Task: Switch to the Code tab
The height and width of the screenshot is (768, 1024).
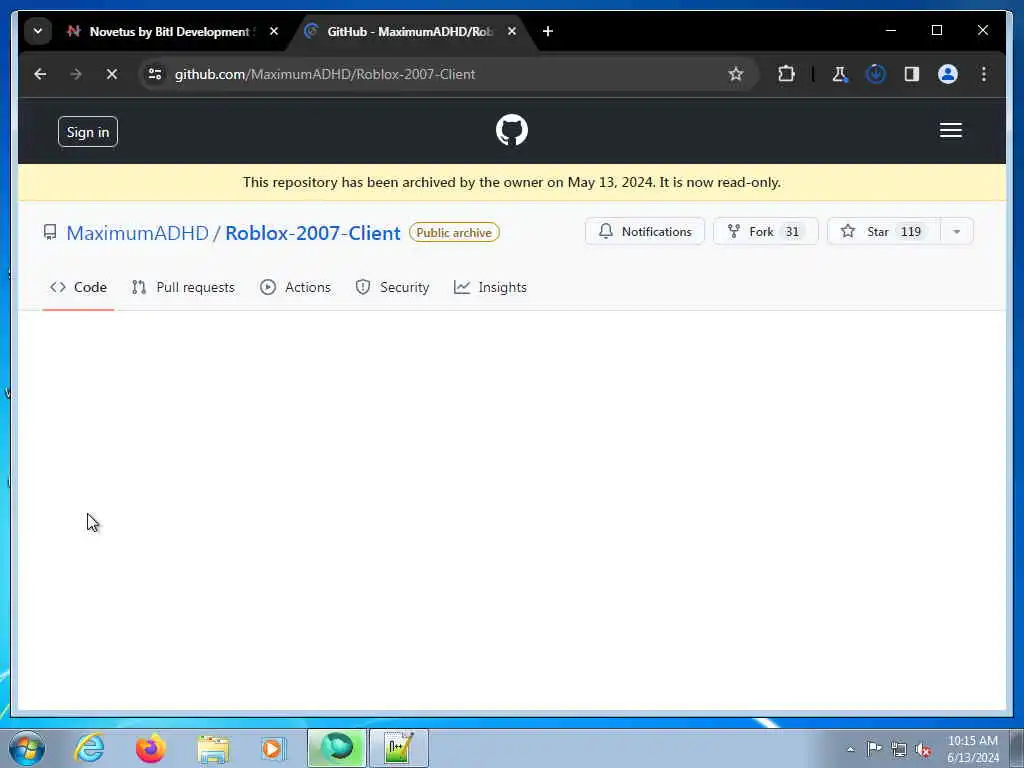Action: pos(78,287)
